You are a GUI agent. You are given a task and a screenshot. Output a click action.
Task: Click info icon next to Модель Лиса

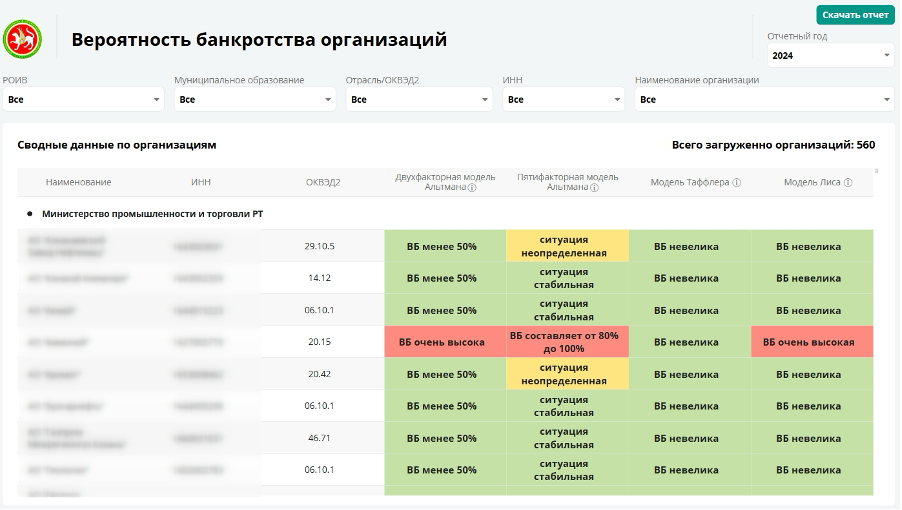click(x=847, y=182)
